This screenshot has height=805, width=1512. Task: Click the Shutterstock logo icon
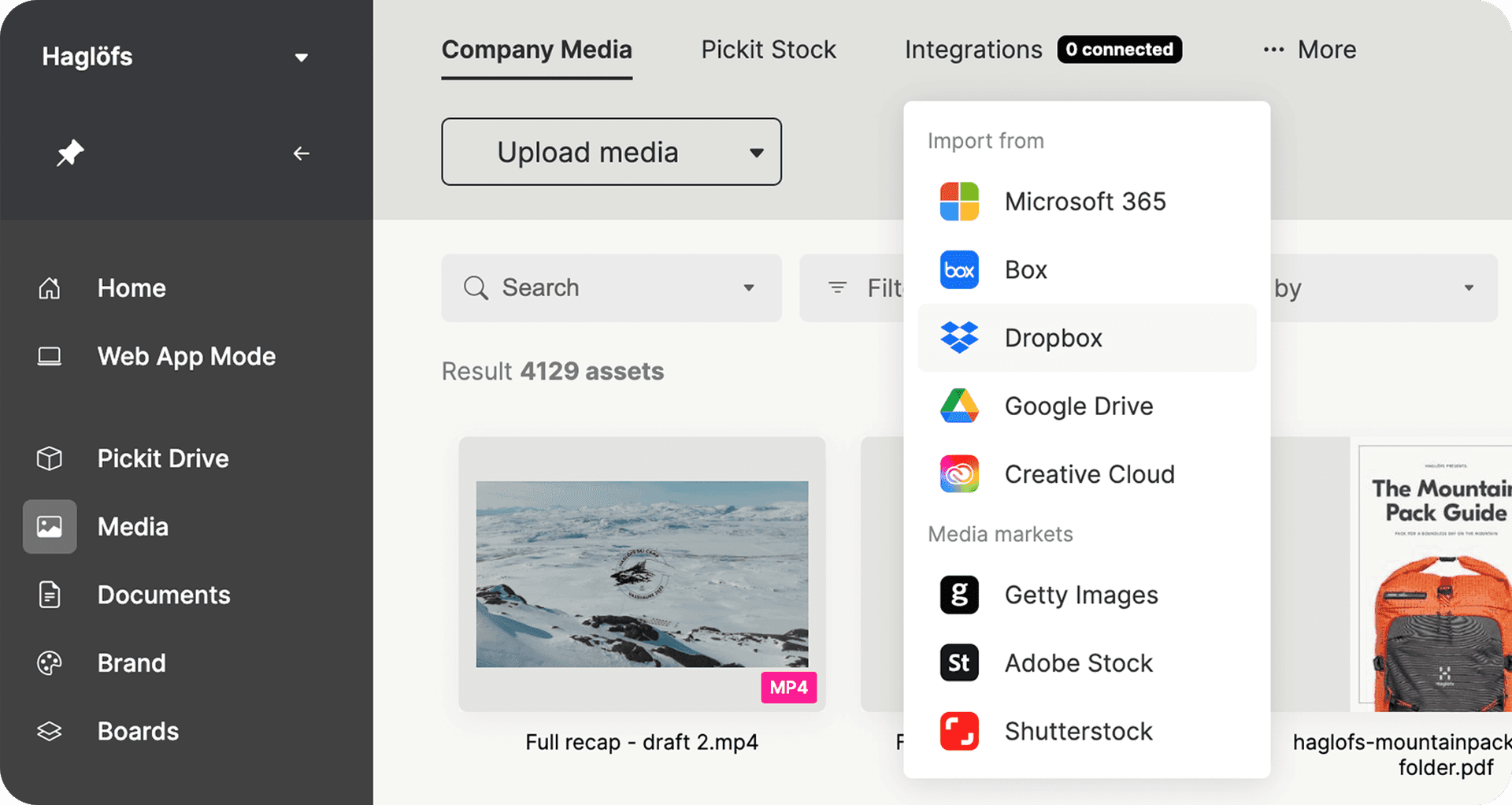[959, 731]
